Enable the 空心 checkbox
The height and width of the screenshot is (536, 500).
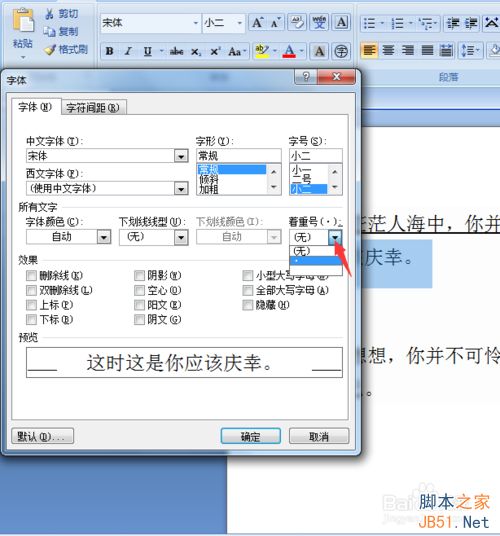[x=139, y=291]
